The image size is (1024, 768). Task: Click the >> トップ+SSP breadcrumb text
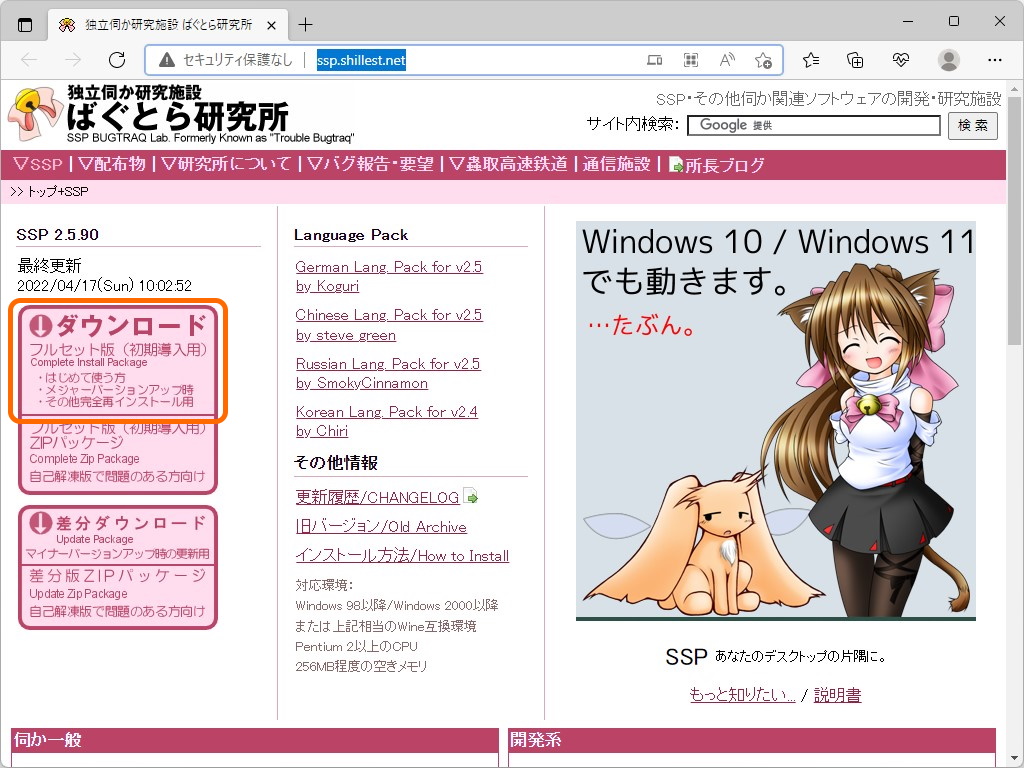pos(50,191)
